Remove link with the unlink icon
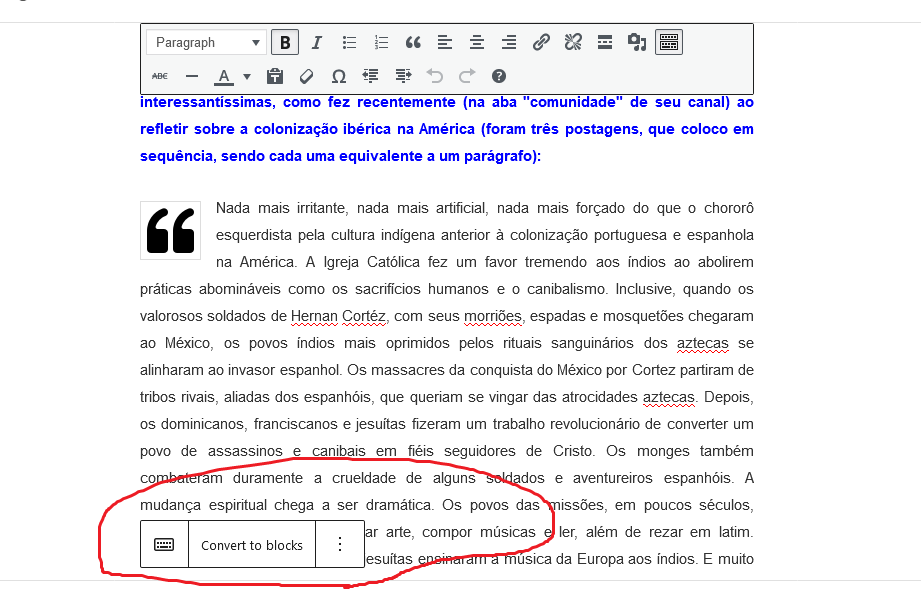Screen dimensions: 921x598 point(573,42)
